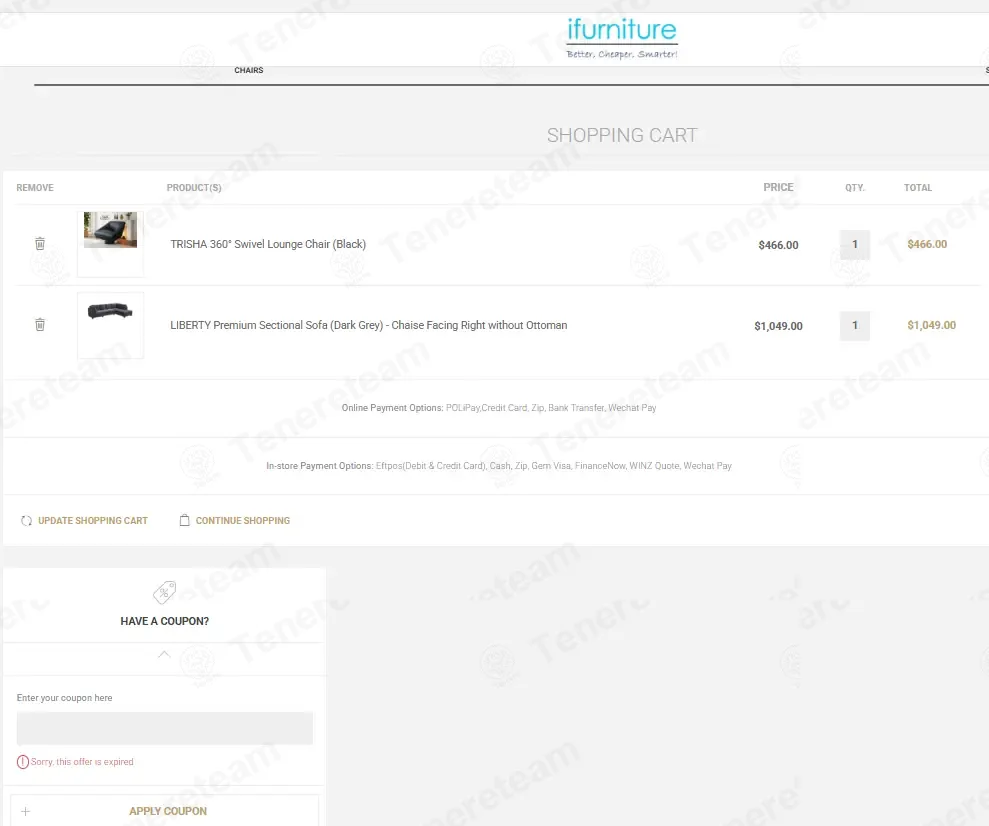Click the PRICE column header
Viewport: 989px width, 826px height.
[778, 187]
